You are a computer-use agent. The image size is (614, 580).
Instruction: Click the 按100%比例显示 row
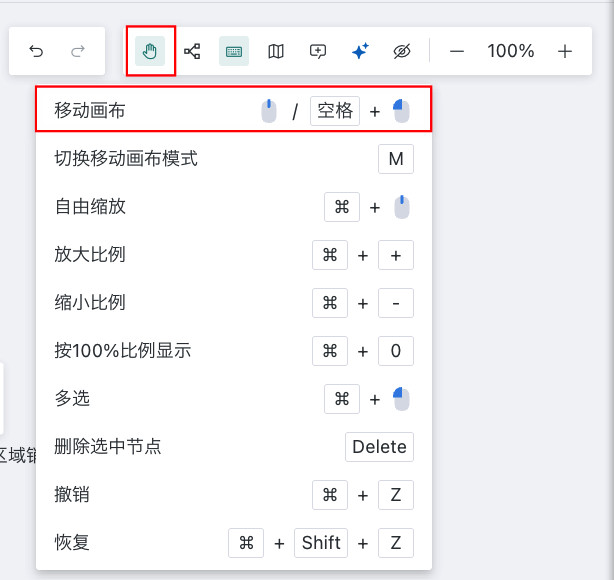[122, 351]
